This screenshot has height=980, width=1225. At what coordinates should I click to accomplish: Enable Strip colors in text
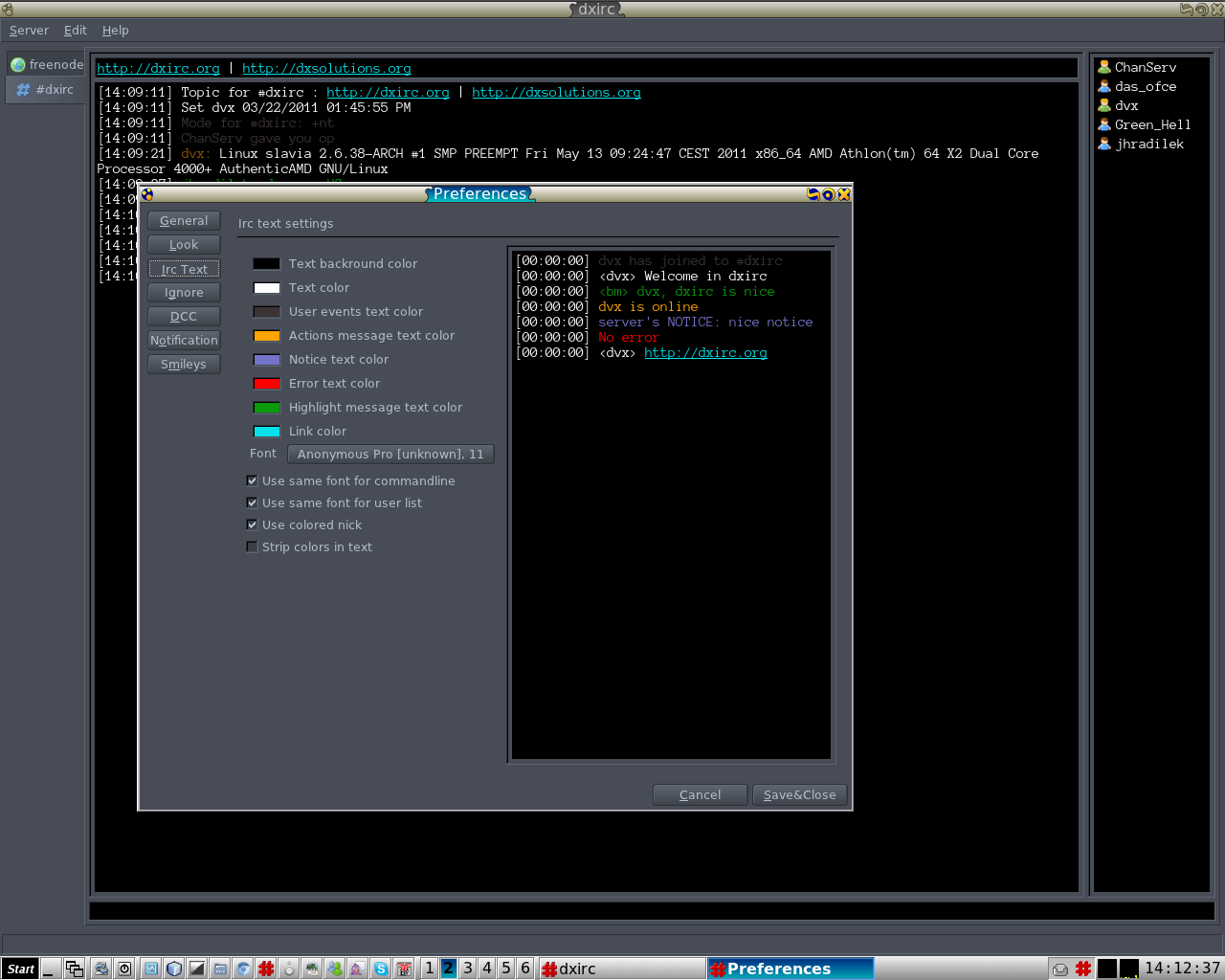pos(252,547)
